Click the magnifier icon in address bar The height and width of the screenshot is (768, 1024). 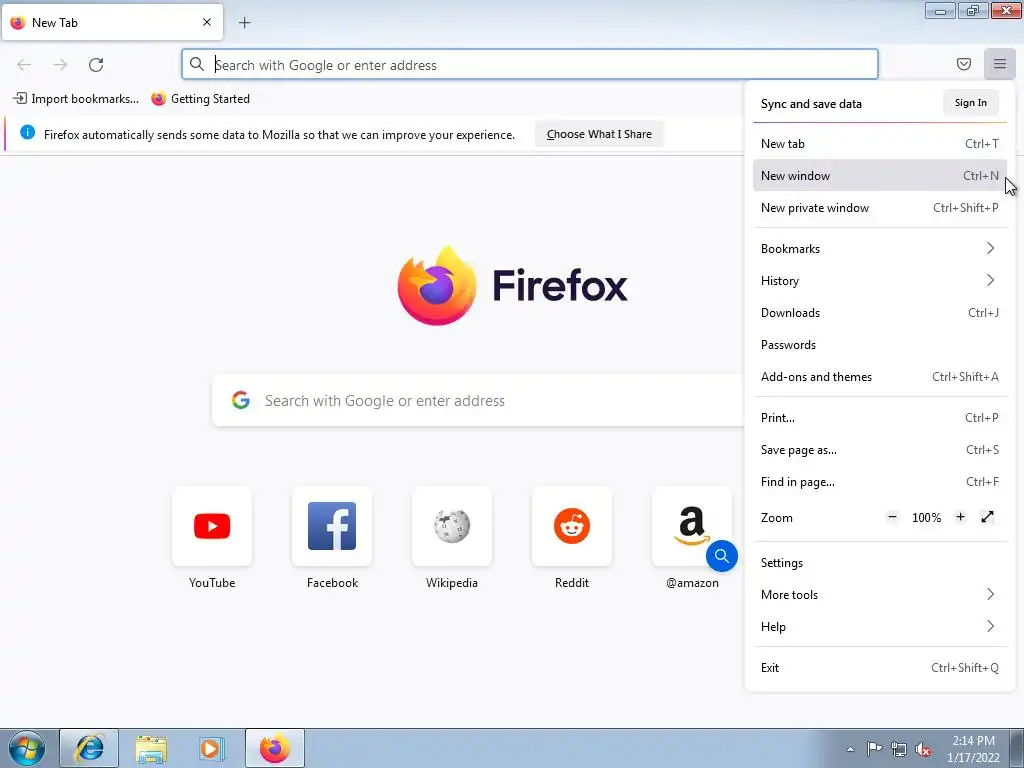click(197, 64)
